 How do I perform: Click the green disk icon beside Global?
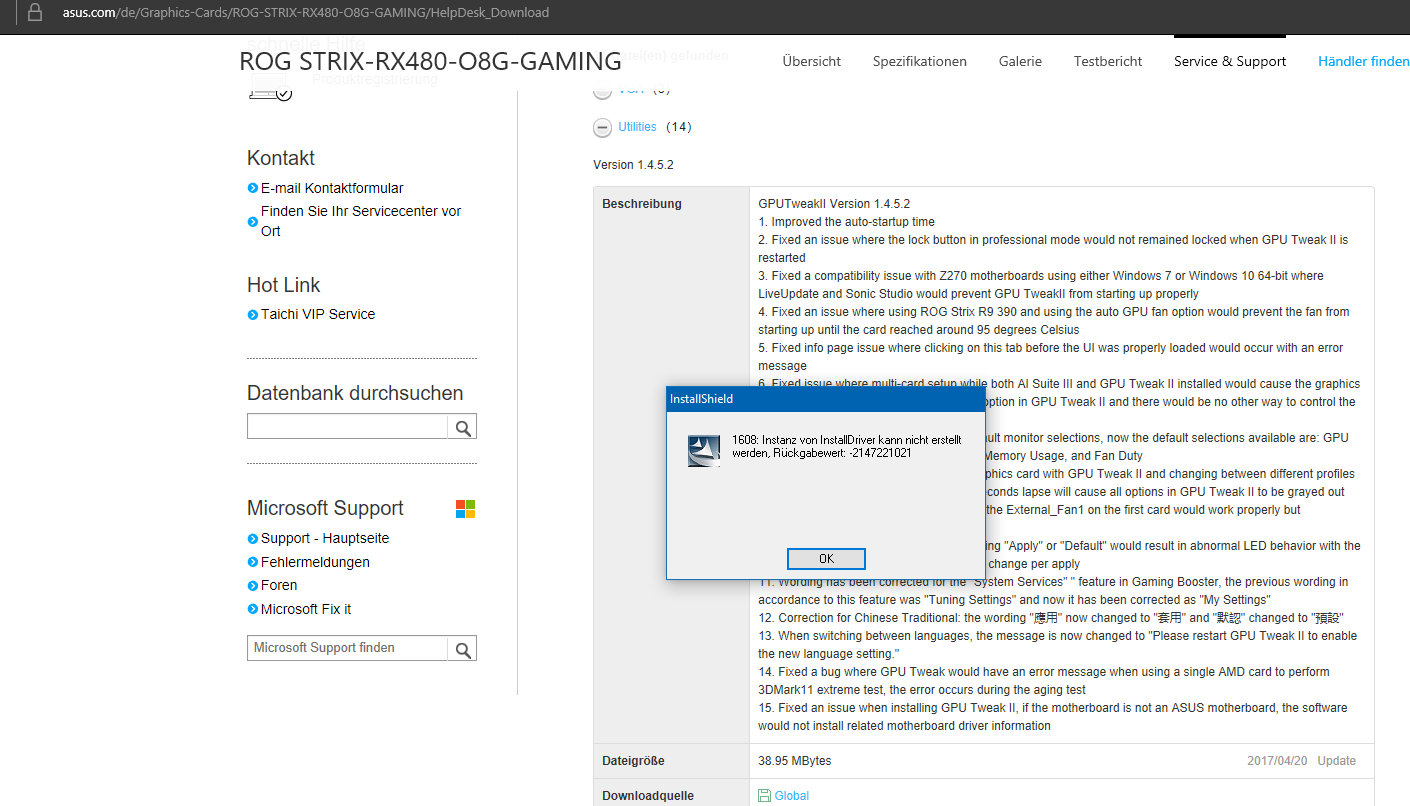[x=765, y=796]
